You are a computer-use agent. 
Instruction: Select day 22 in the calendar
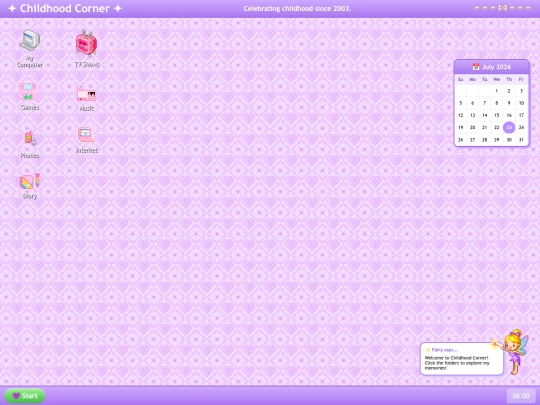point(497,127)
